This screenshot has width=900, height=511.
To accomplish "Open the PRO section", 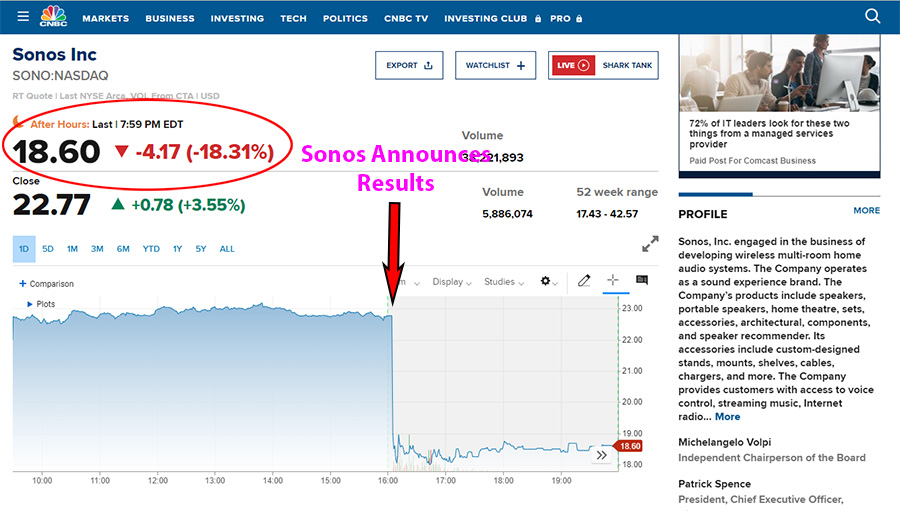I will [x=560, y=18].
